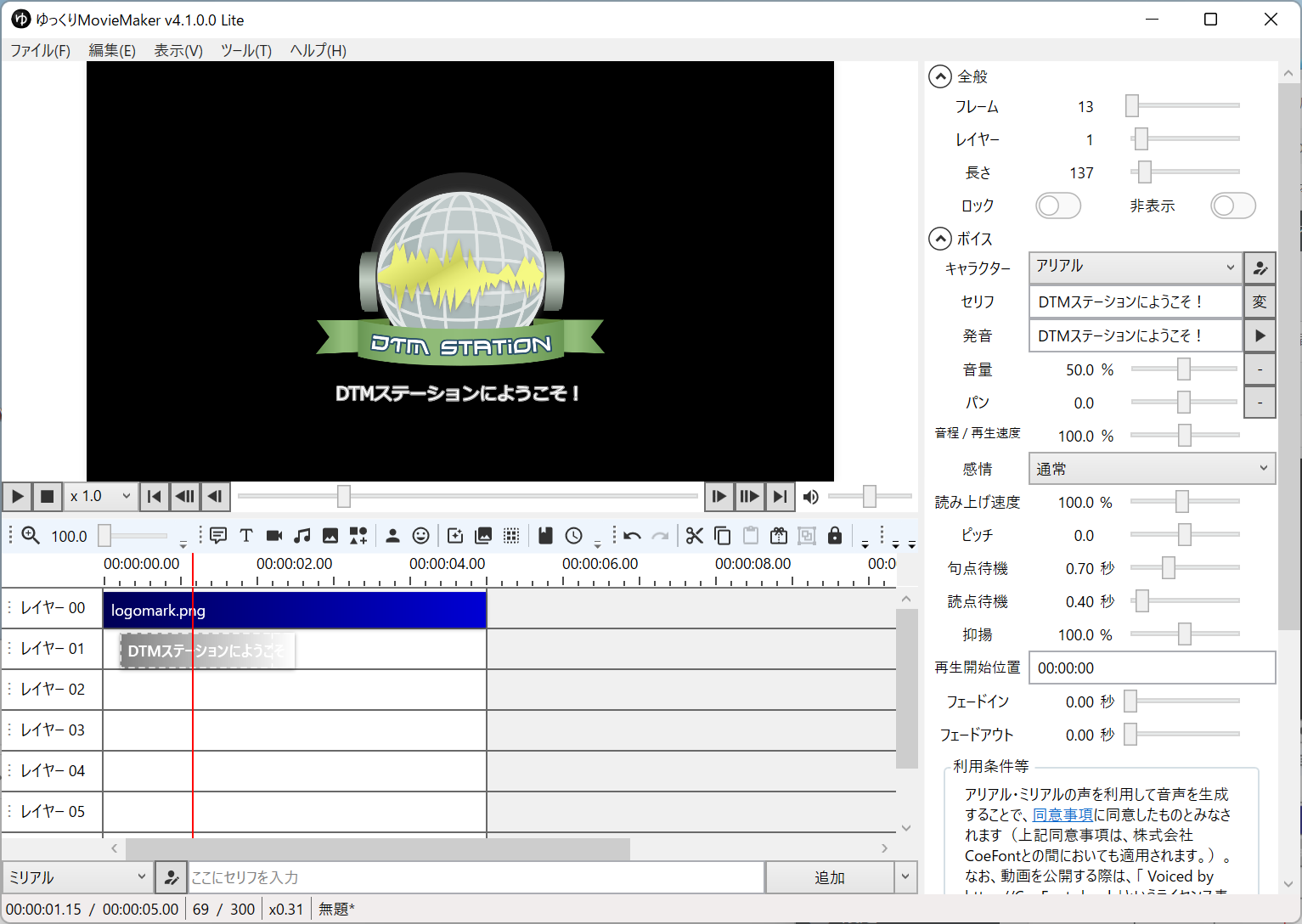Click the timeline horizontal scrollbar
Image resolution: width=1302 pixels, height=924 pixels.
pos(378,848)
